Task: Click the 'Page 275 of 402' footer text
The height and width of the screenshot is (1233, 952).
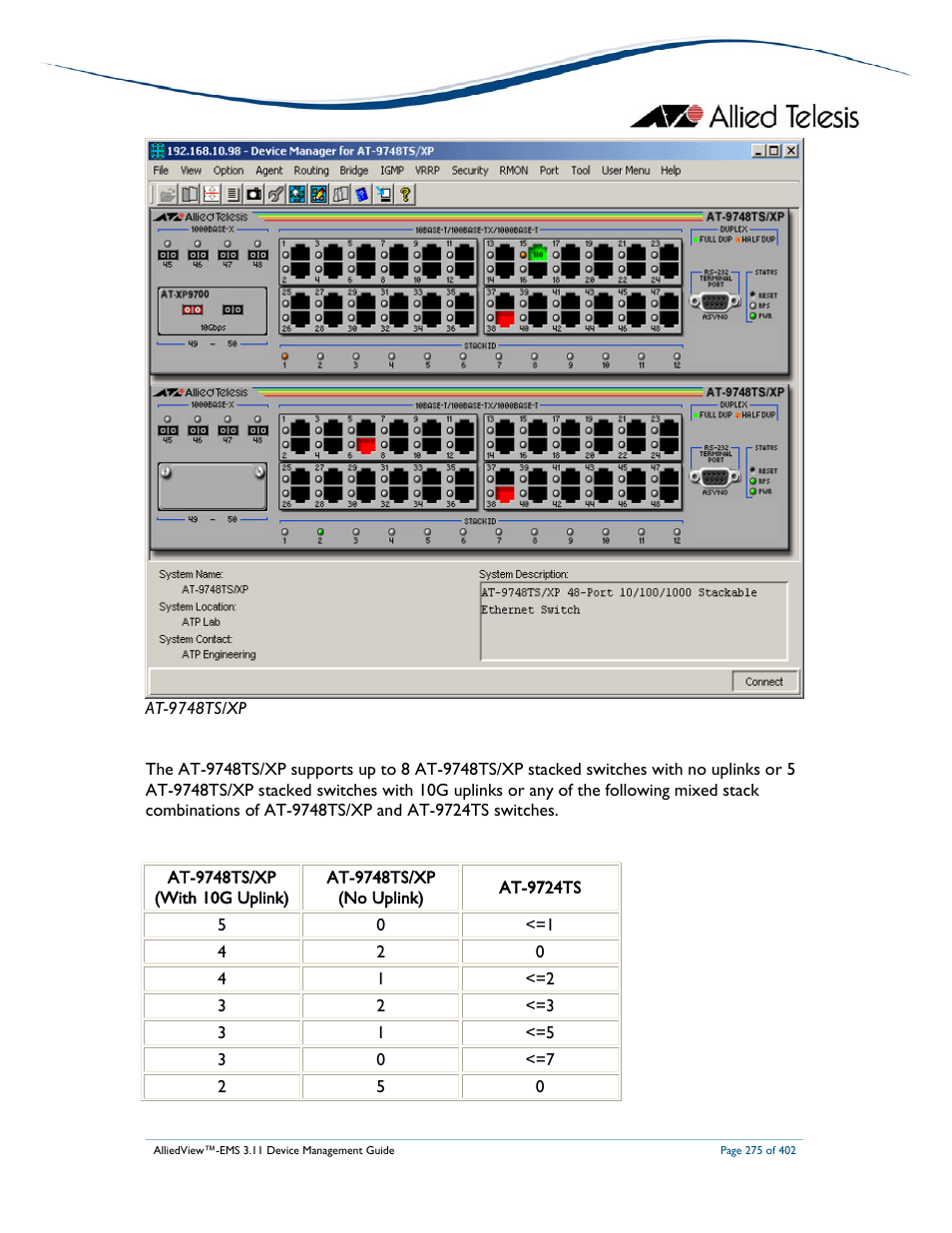Action: [758, 1150]
